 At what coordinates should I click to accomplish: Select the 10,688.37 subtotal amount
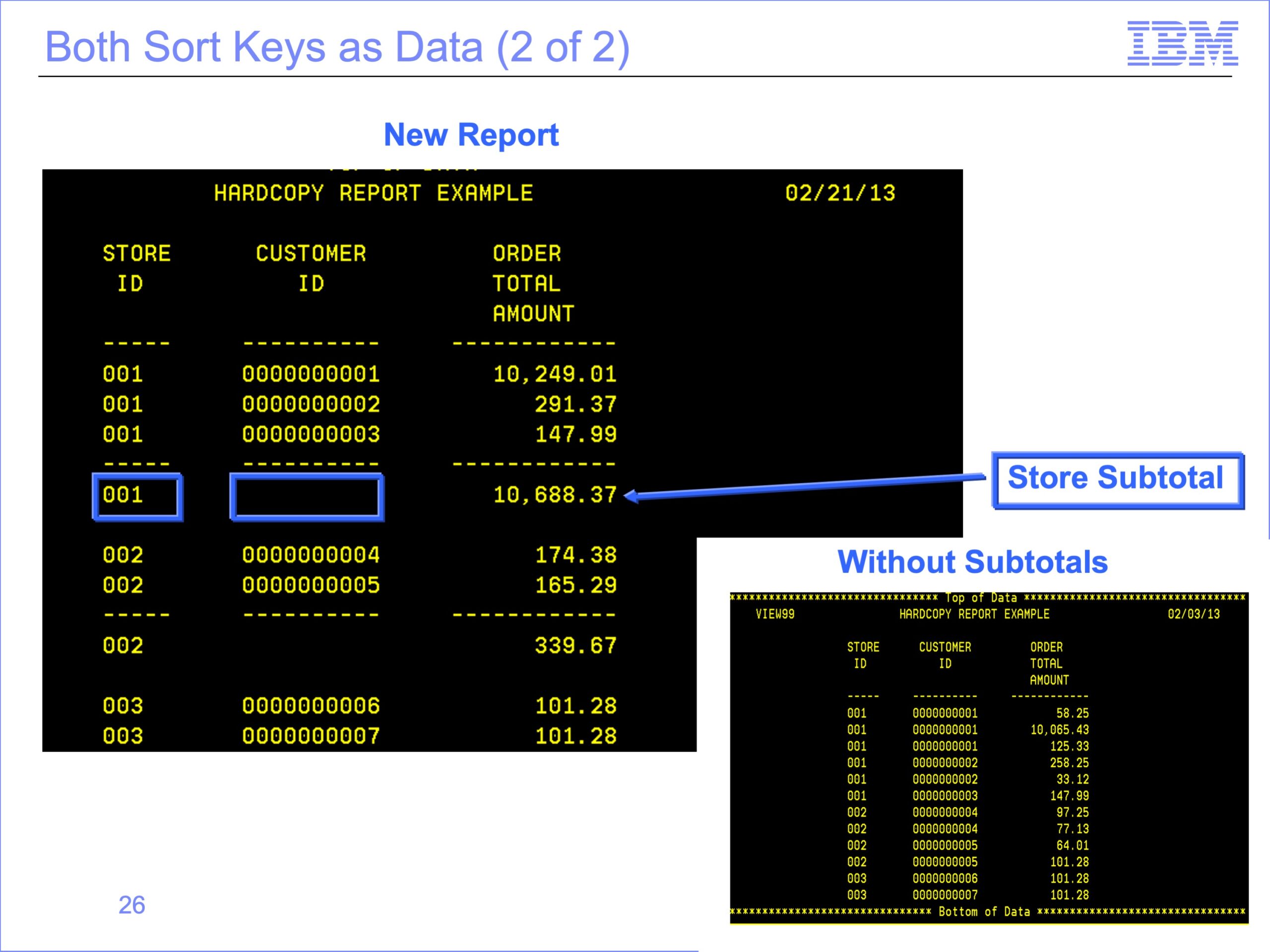coord(555,495)
